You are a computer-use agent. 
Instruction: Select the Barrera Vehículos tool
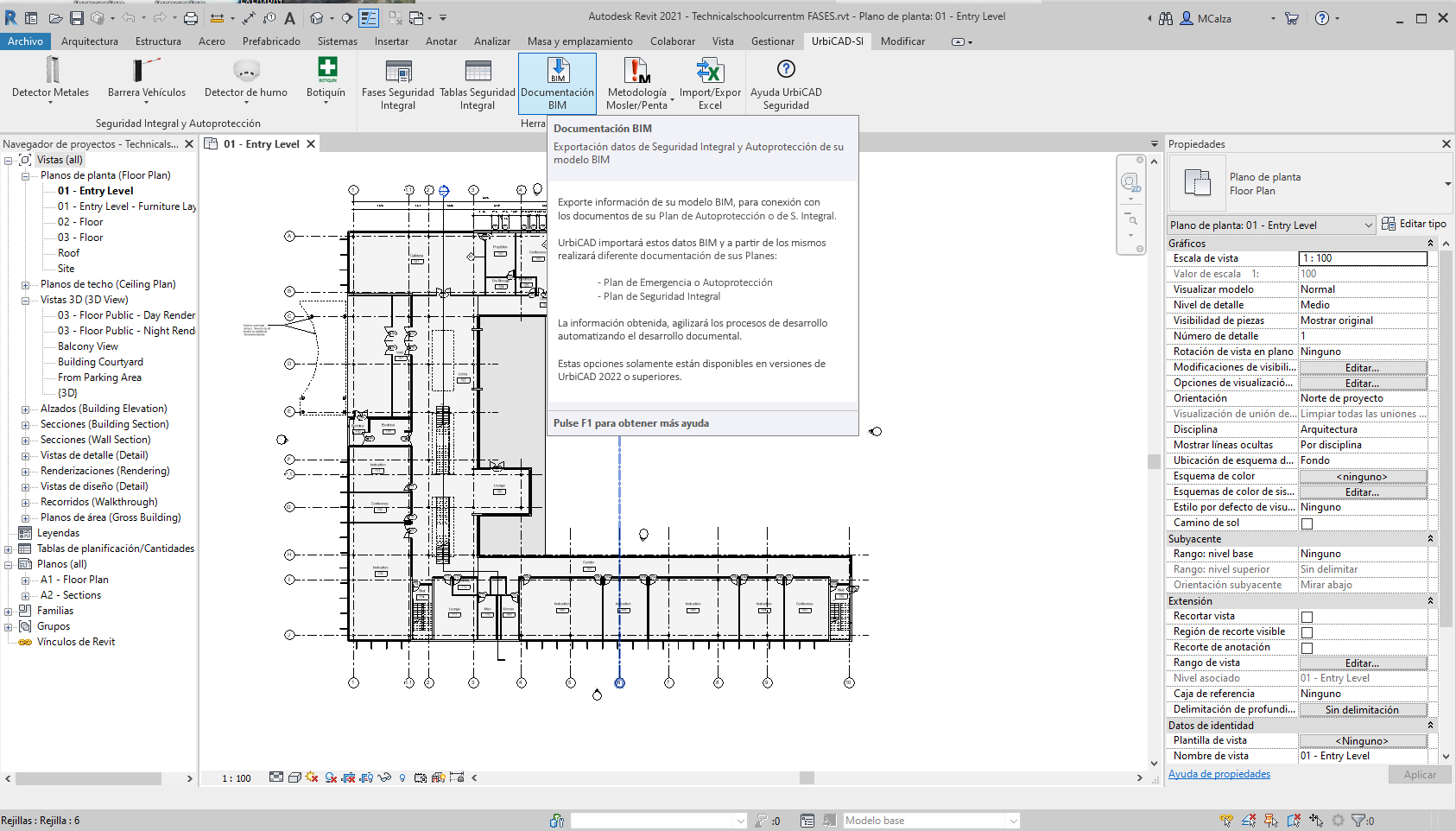(x=146, y=70)
